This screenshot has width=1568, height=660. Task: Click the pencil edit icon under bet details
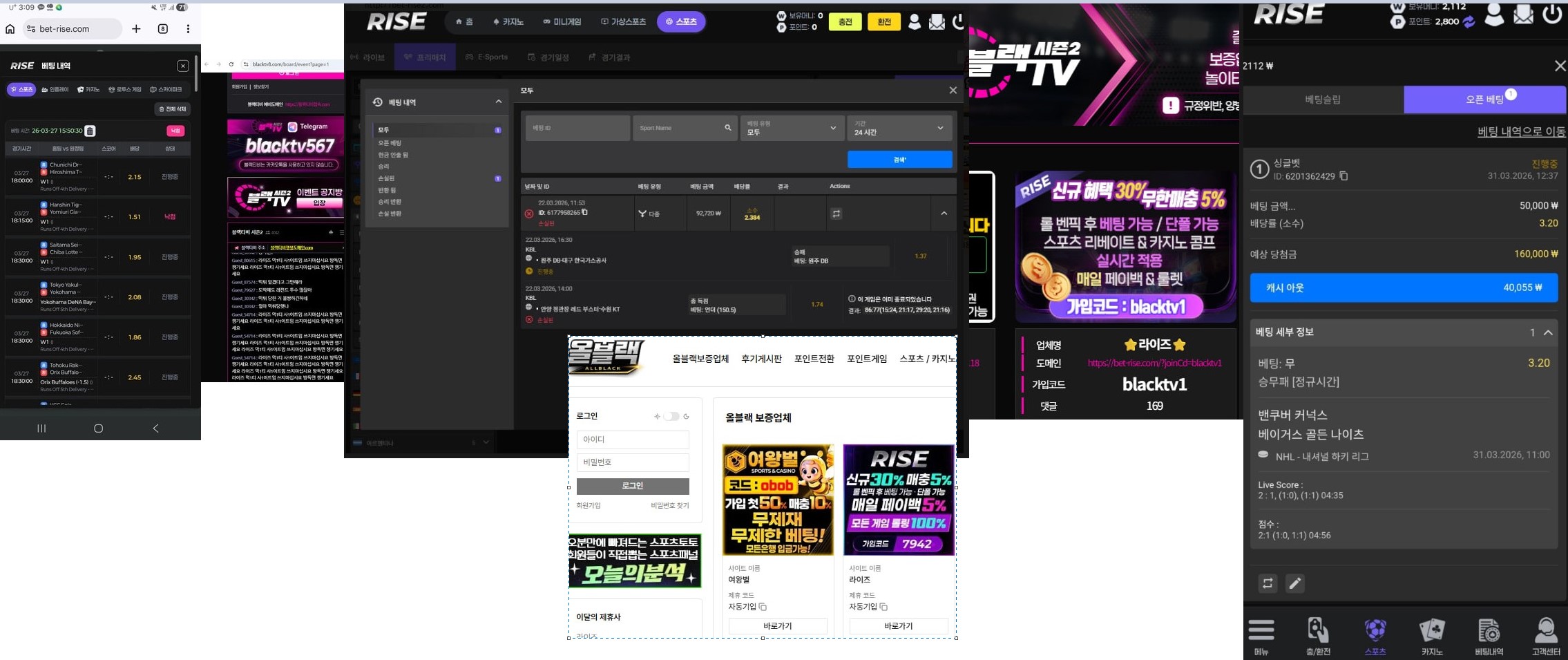pyautogui.click(x=1295, y=583)
